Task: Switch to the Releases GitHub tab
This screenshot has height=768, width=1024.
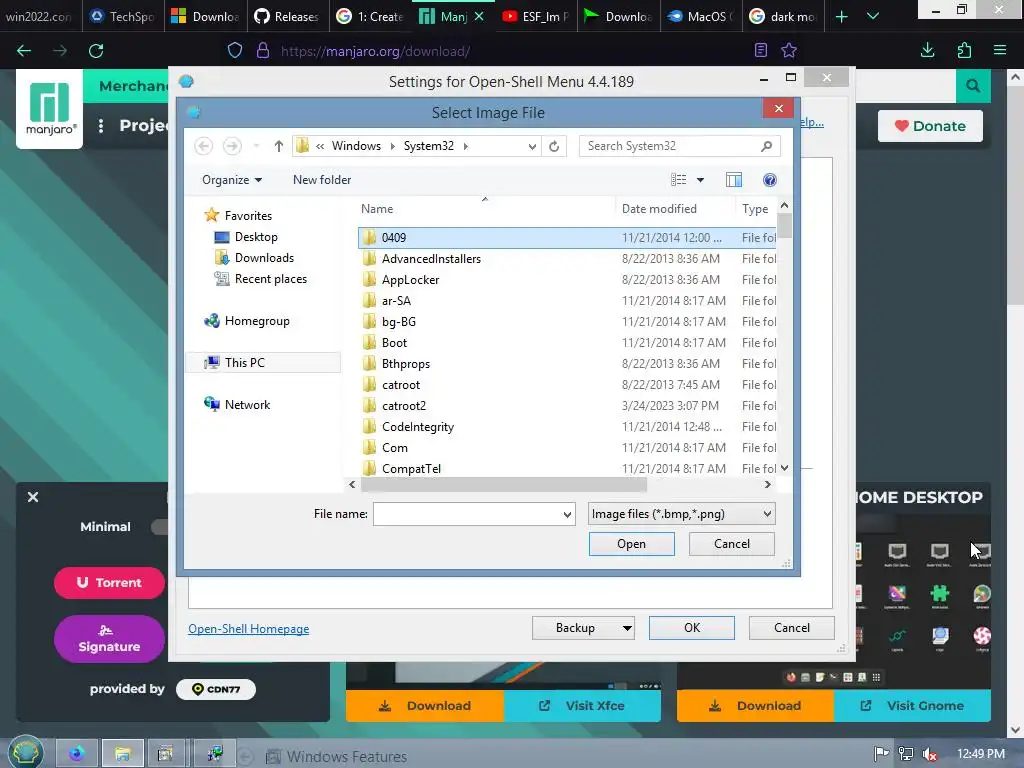Action: 287,16
